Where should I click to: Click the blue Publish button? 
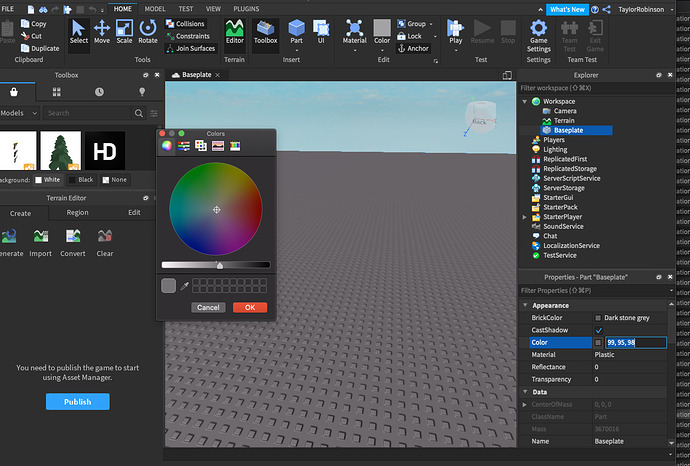(77, 402)
